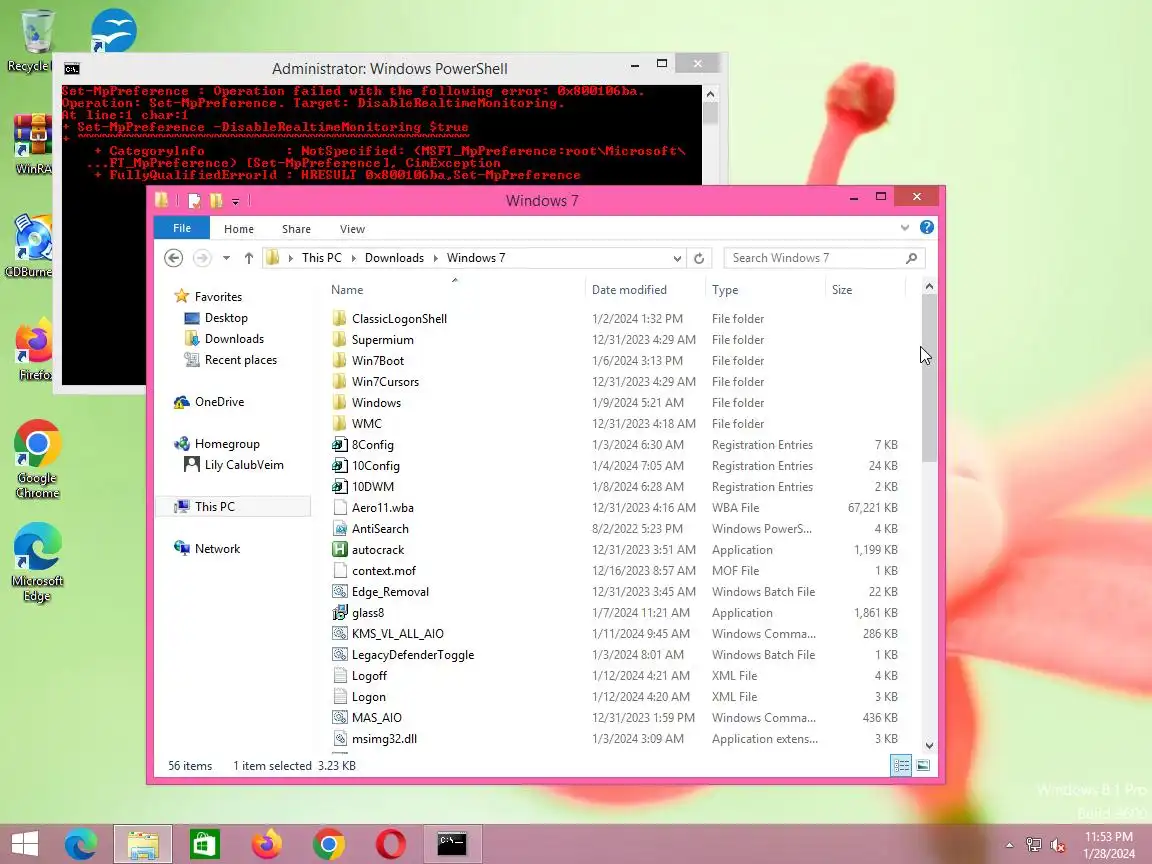Go up one folder level

click(x=248, y=258)
